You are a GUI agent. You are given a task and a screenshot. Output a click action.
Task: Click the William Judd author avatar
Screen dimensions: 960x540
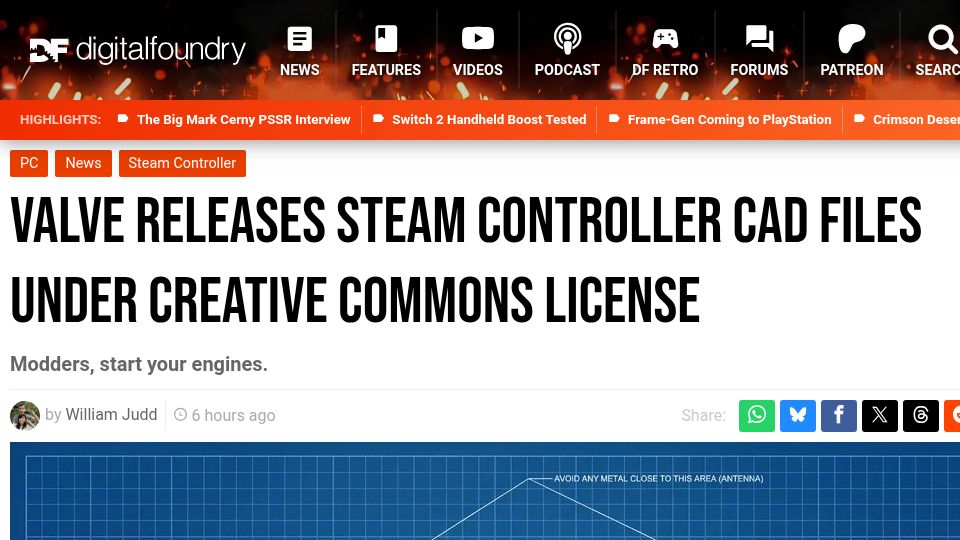coord(24,415)
